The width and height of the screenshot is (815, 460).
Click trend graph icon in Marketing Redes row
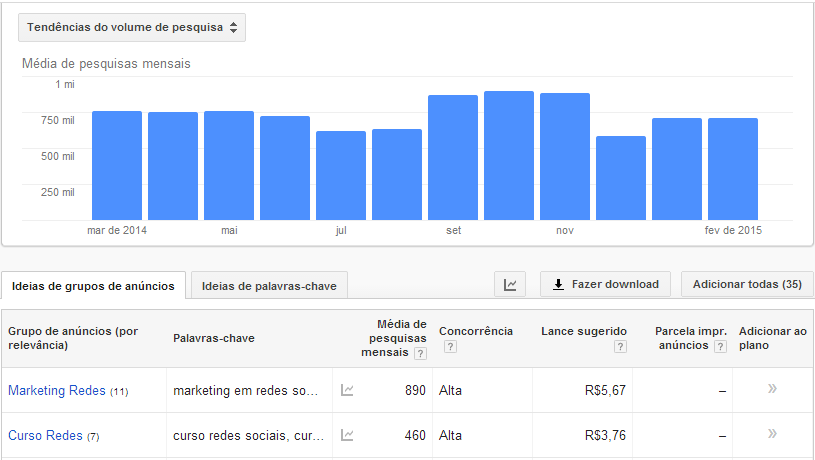347,391
